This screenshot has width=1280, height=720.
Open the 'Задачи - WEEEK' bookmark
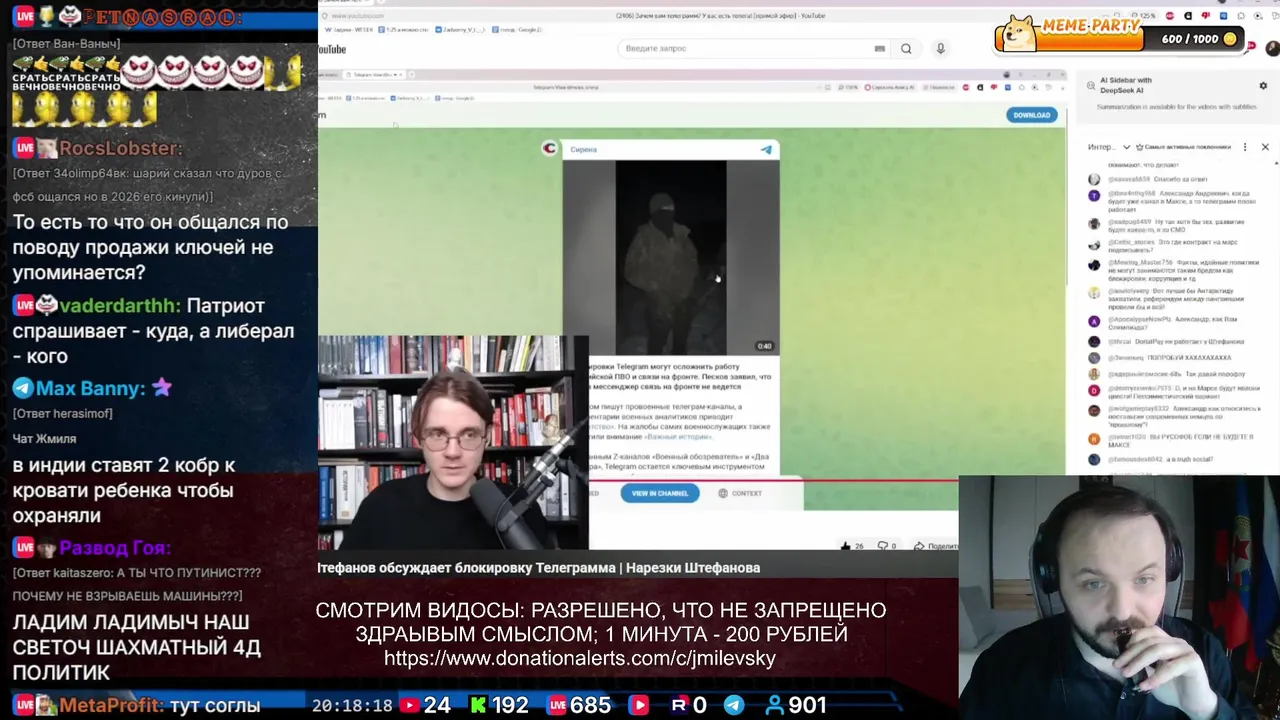(349, 30)
